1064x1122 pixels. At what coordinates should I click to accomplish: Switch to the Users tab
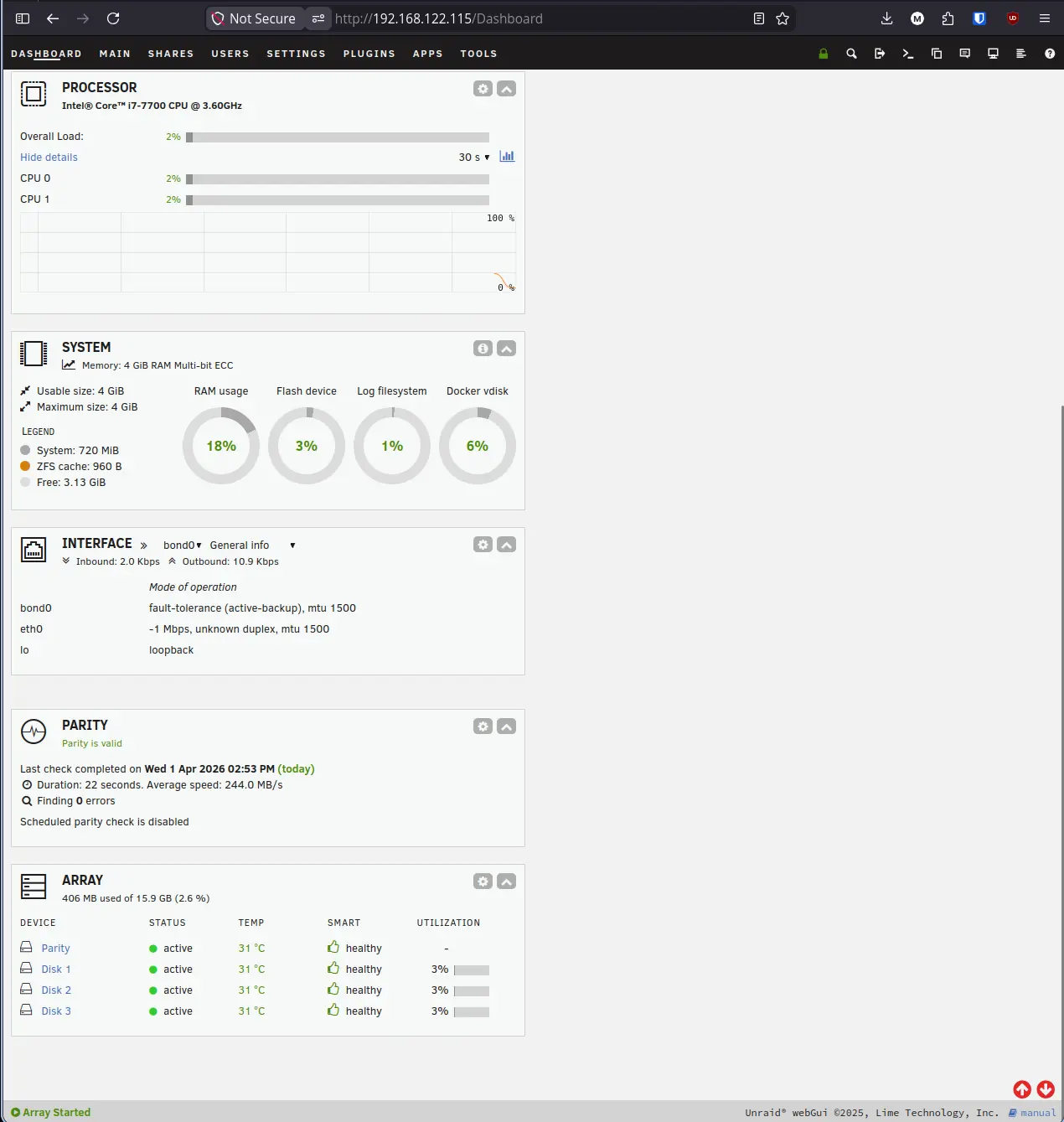230,54
